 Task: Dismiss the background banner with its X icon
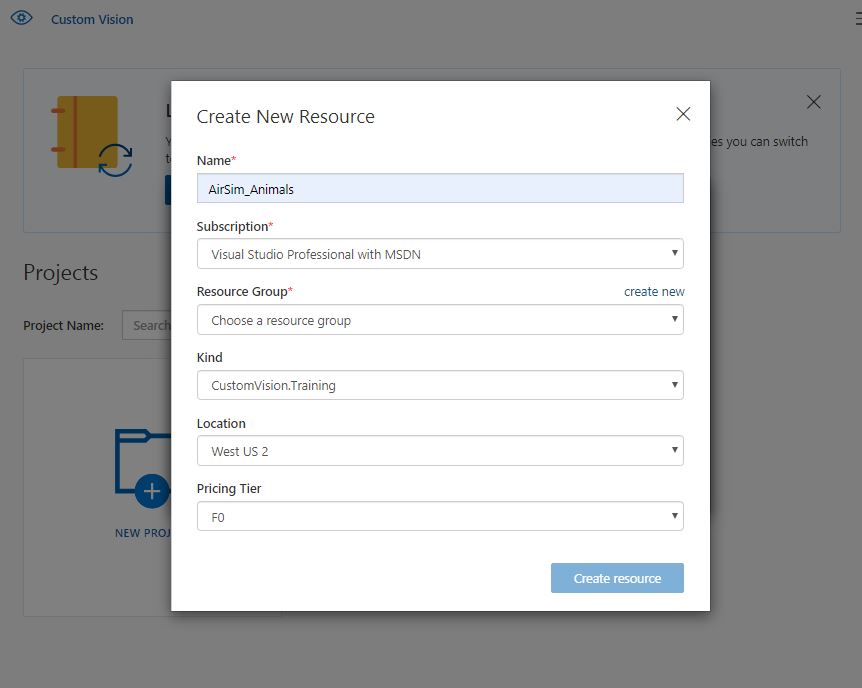pos(813,102)
